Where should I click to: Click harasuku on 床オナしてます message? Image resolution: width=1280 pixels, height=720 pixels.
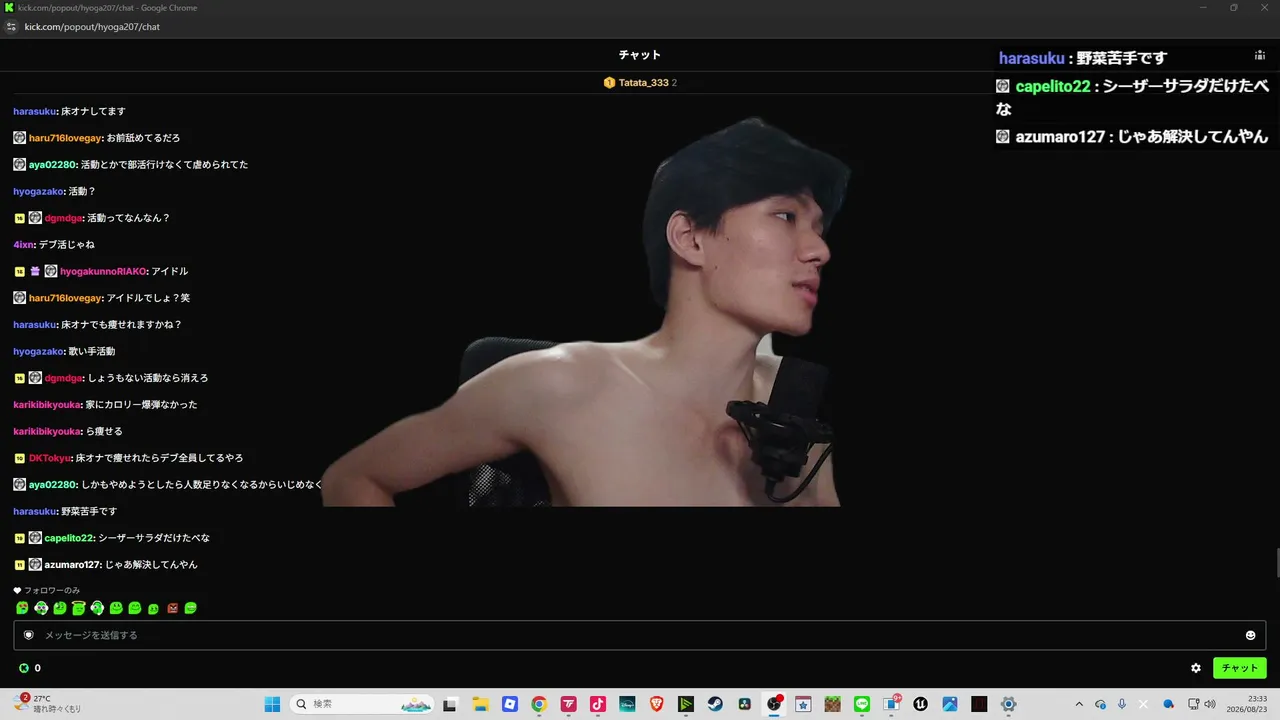(x=35, y=111)
